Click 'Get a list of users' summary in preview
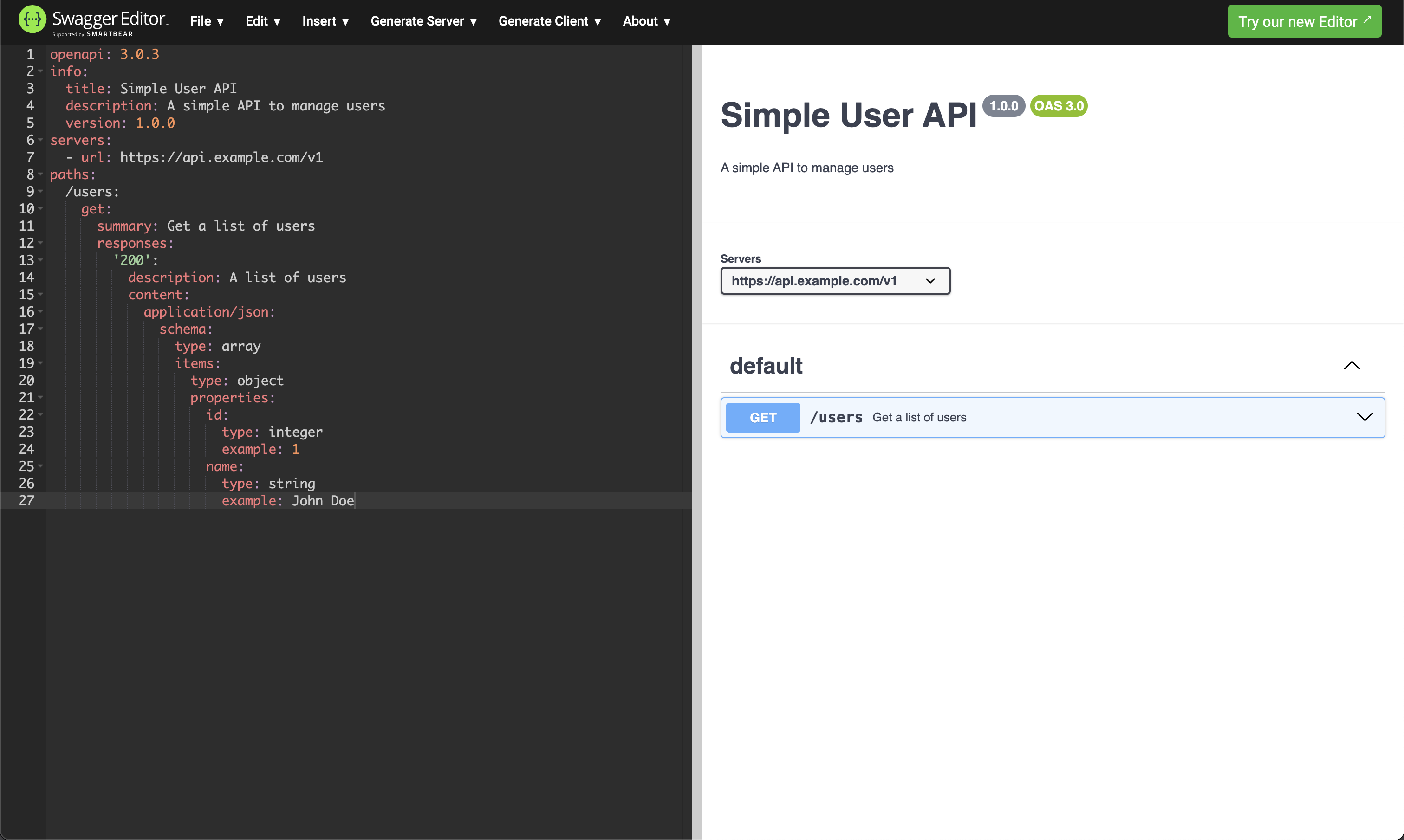 (919, 418)
